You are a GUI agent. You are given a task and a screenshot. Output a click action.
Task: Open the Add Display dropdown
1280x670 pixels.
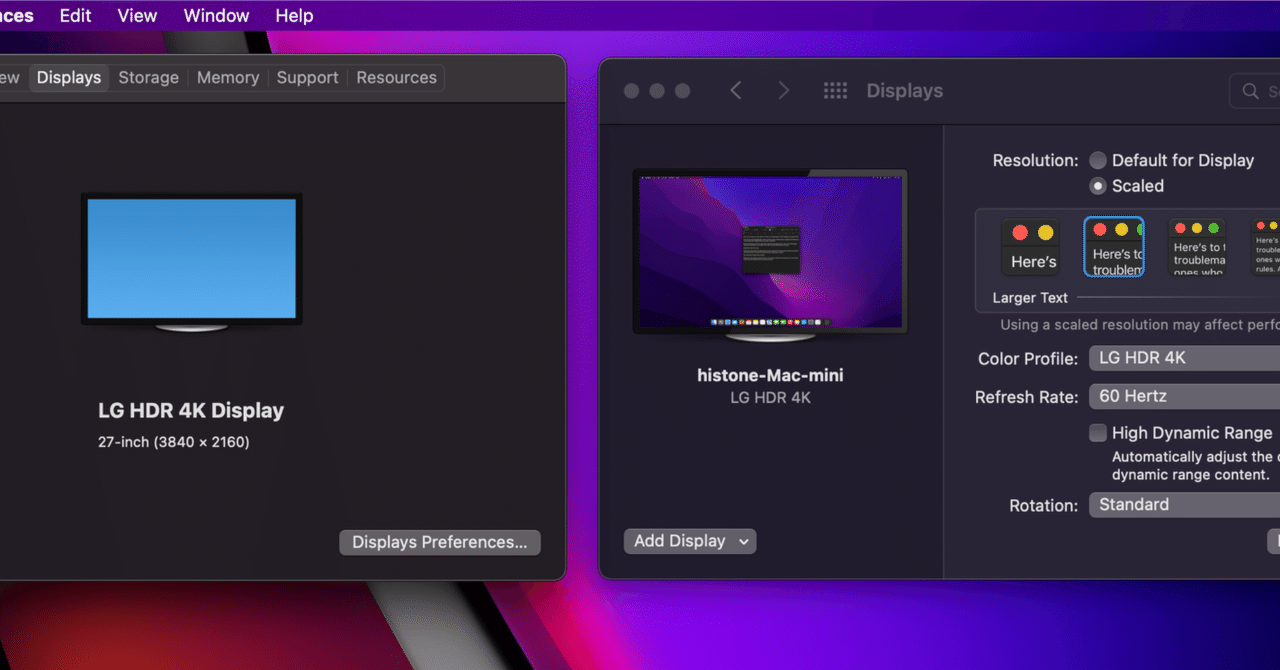[x=690, y=541]
